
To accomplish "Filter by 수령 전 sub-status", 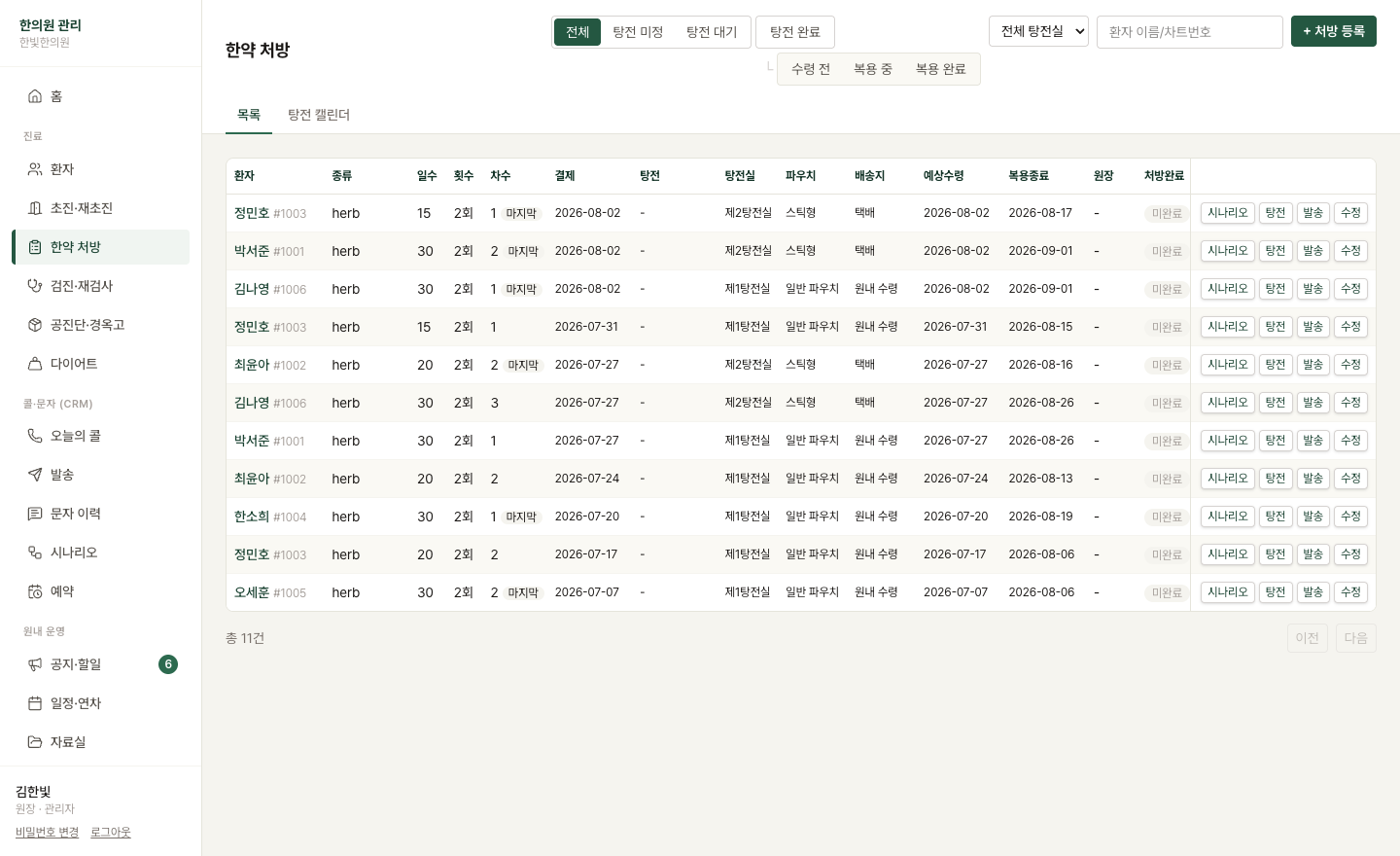I will pyautogui.click(x=811, y=69).
